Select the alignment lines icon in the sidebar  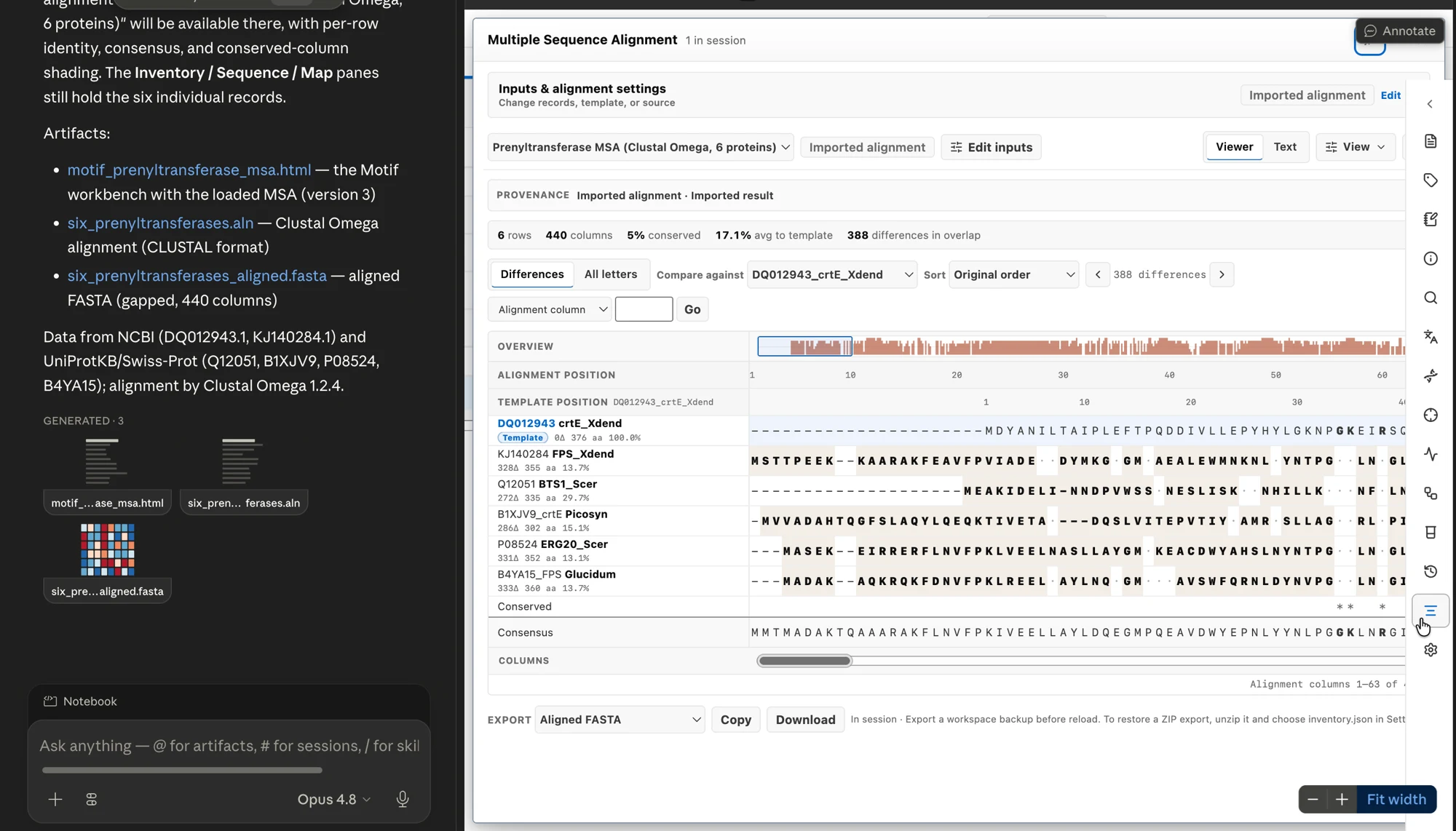coord(1430,611)
